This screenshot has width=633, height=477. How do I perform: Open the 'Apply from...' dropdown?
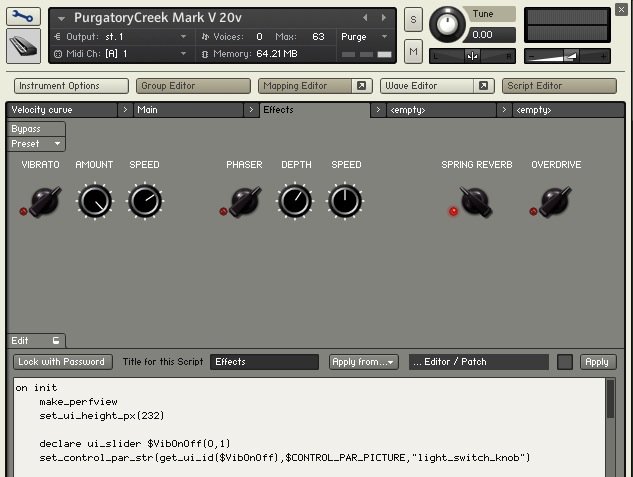click(364, 362)
